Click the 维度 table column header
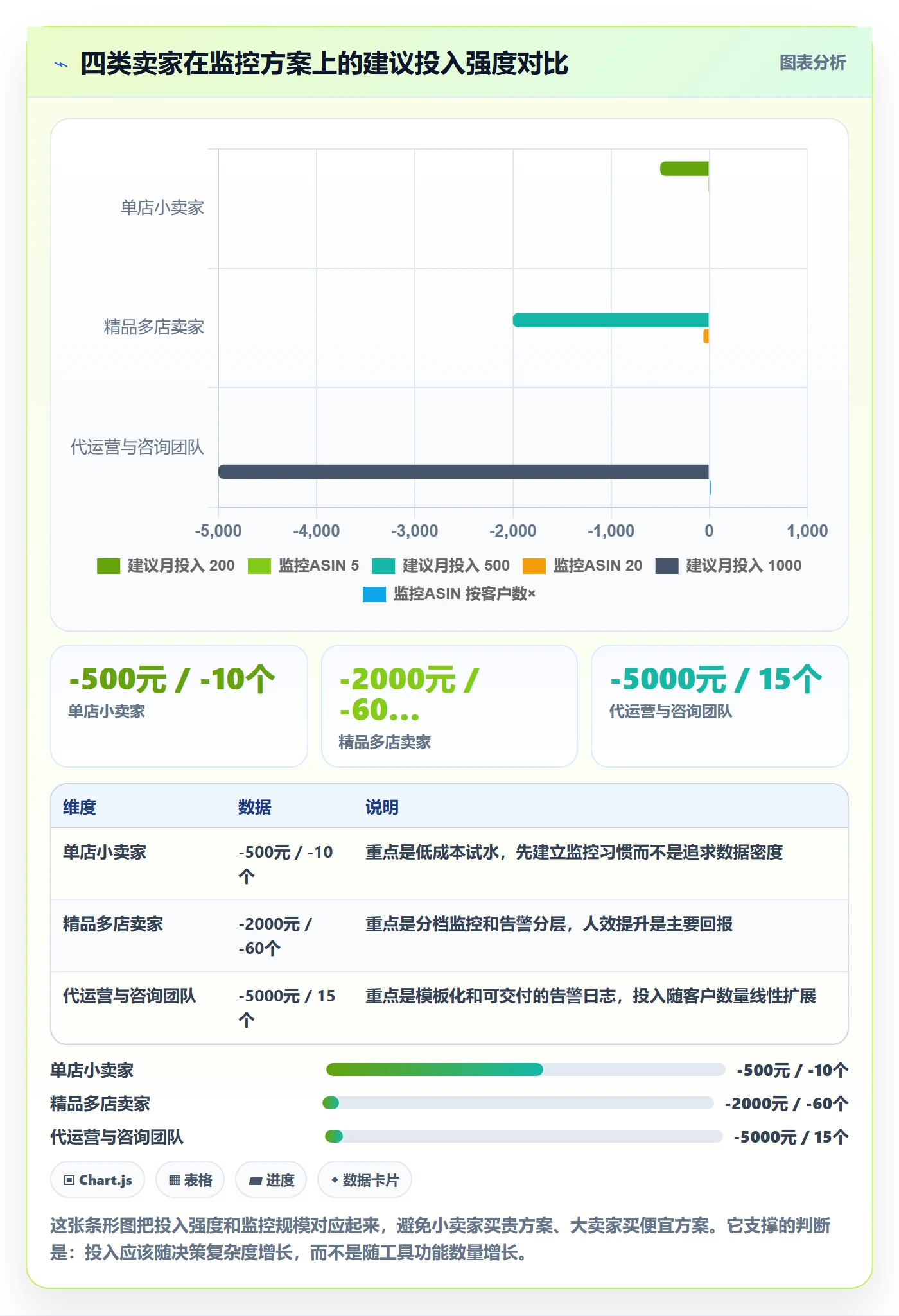Image resolution: width=899 pixels, height=1316 pixels. click(80, 807)
